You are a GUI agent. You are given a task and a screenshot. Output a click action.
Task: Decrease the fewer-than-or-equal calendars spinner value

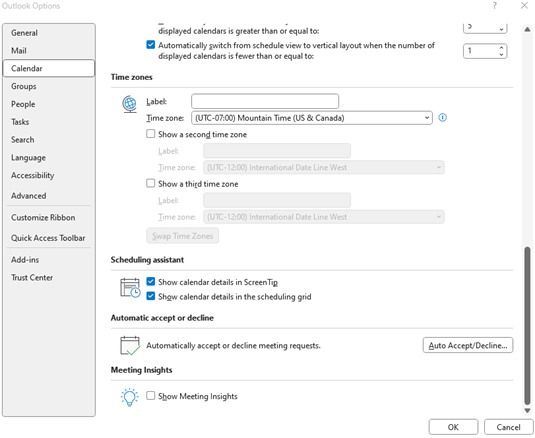(x=501, y=55)
